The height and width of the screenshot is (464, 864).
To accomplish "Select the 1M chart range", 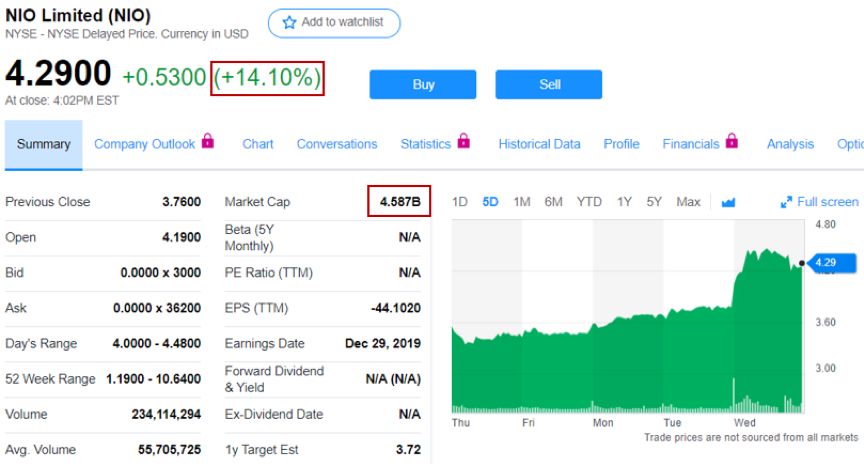I will pyautogui.click(x=521, y=202).
